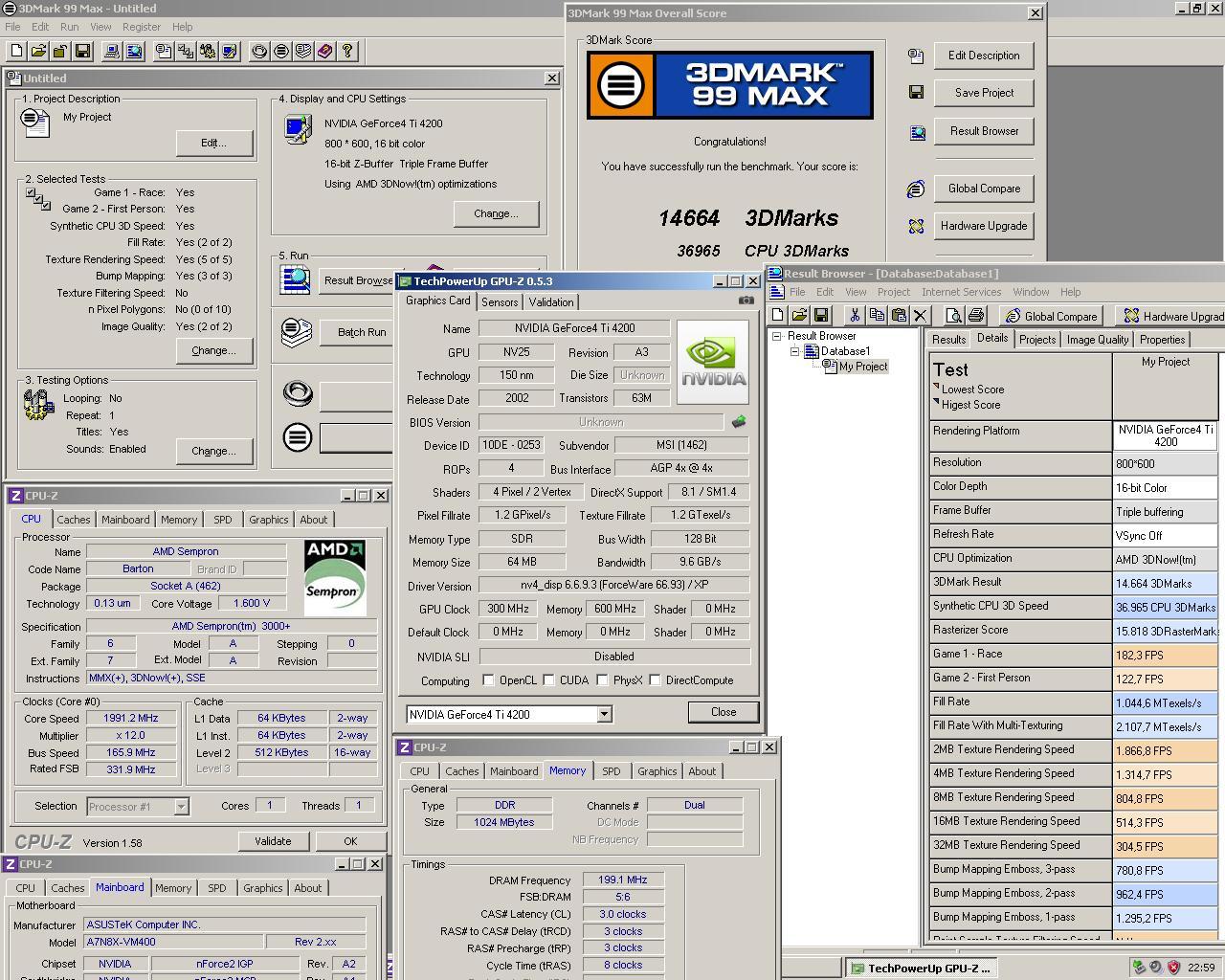Click New project icon in 3DMark toolbar

point(17,51)
